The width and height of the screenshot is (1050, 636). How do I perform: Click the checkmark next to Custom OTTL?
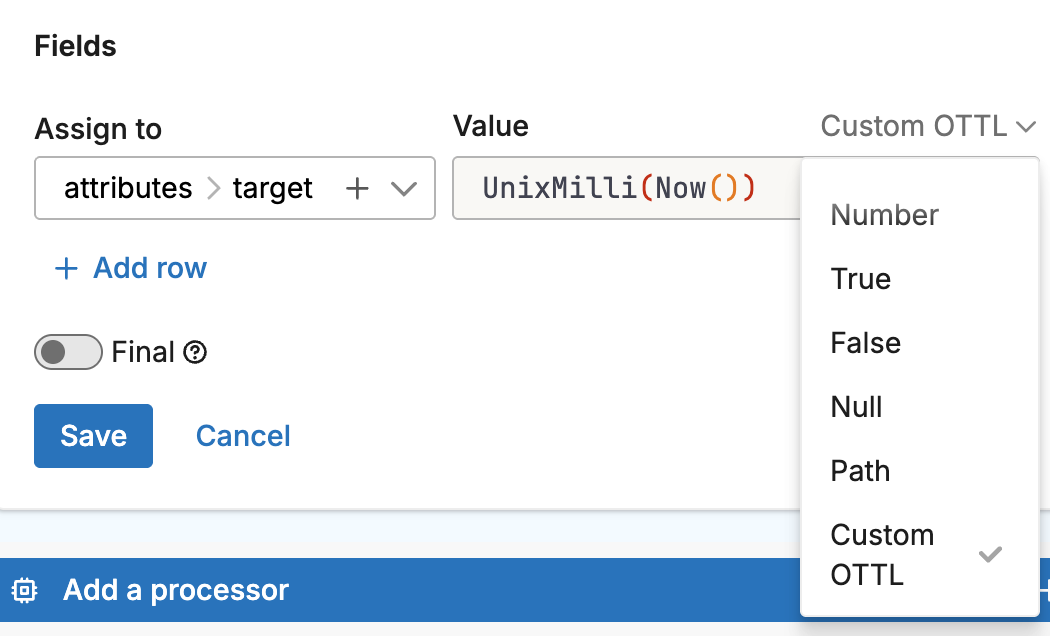[989, 554]
